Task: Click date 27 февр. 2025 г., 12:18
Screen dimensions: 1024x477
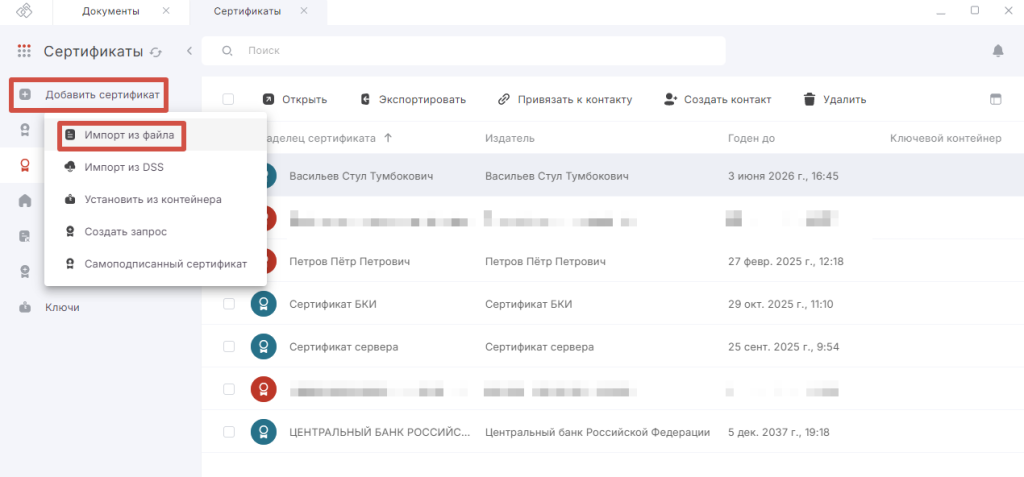Action: (x=786, y=262)
